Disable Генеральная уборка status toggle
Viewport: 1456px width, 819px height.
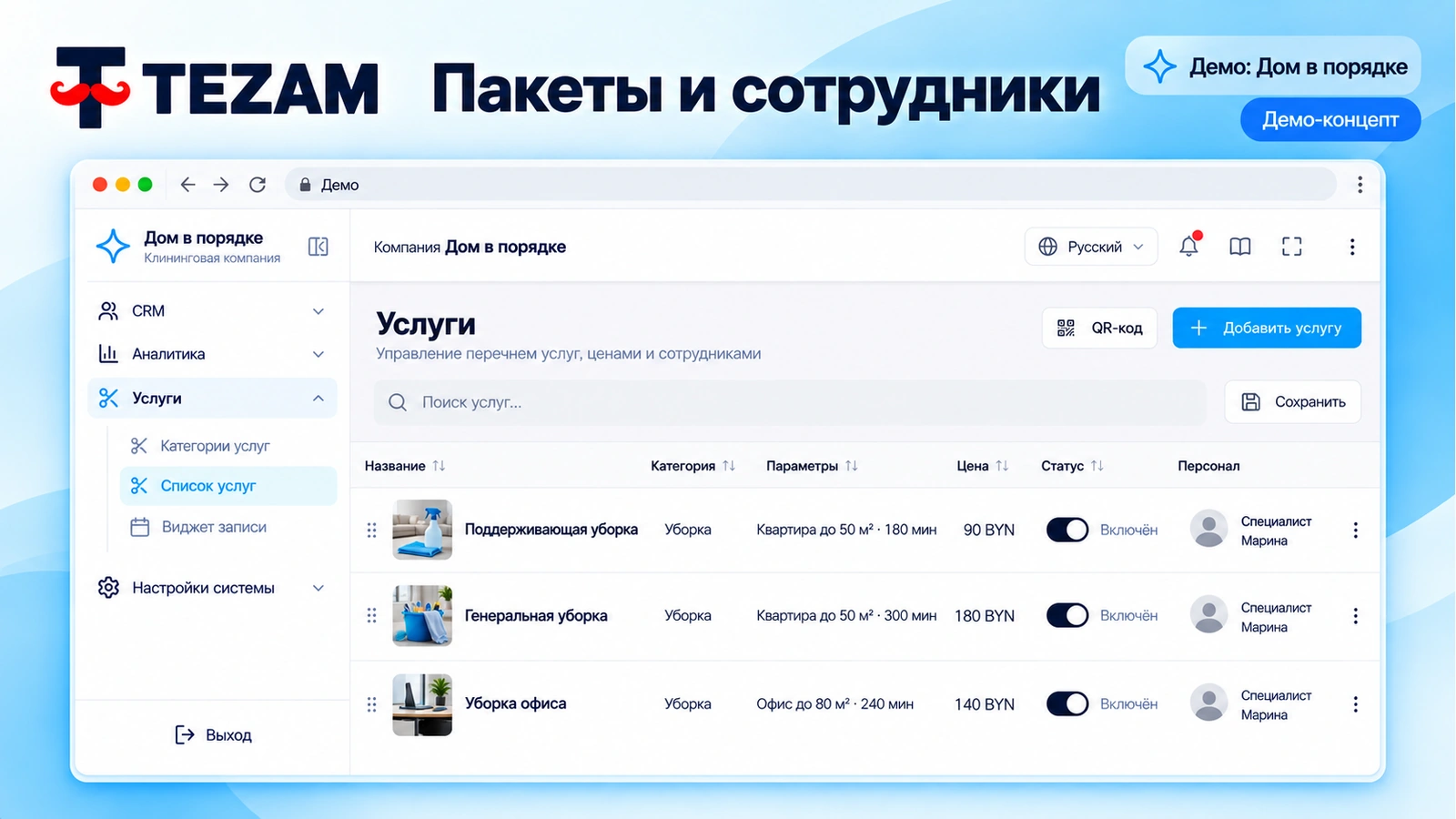tap(1067, 615)
